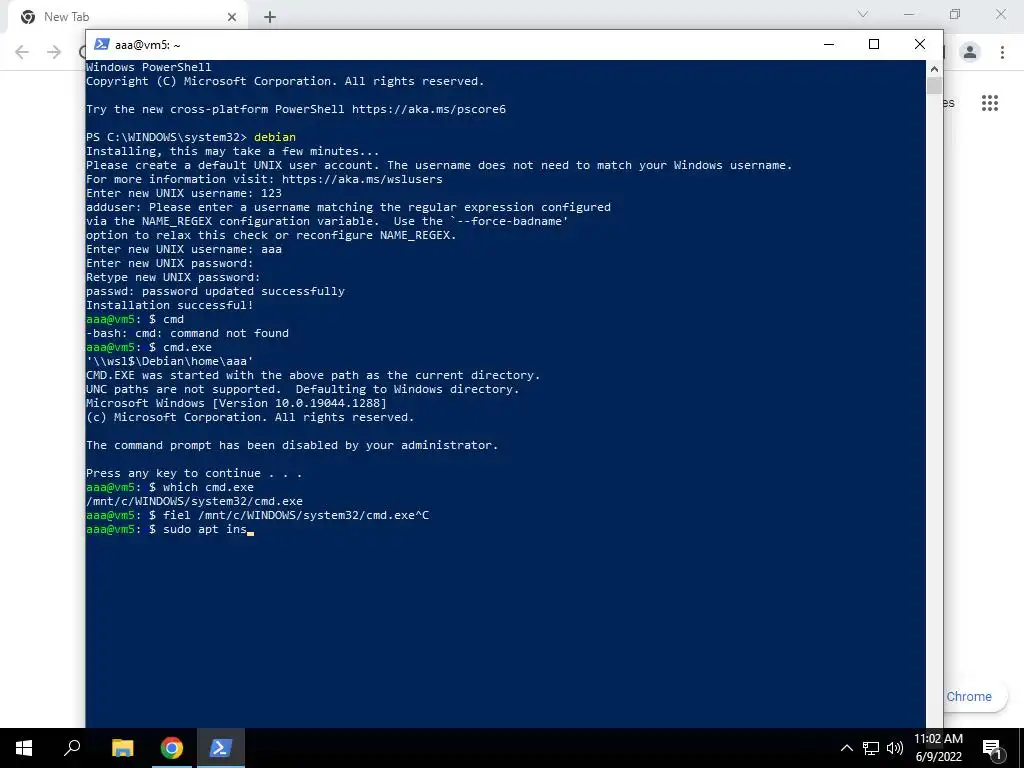Screen dimensions: 1024x768
Task: Click the Chrome icon on the New Tab tab
Action: [x=28, y=17]
